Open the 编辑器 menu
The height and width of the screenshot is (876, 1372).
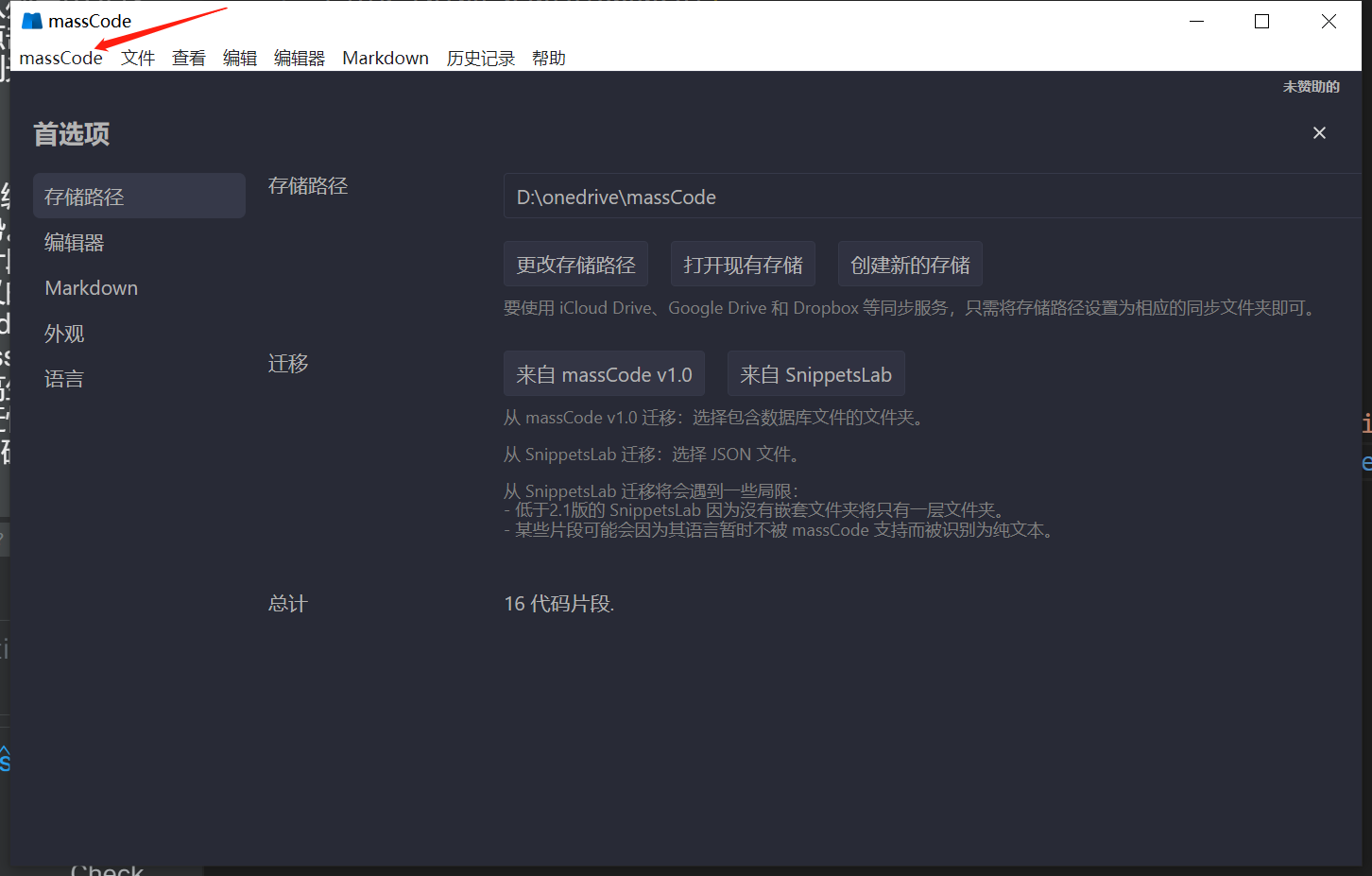click(300, 58)
